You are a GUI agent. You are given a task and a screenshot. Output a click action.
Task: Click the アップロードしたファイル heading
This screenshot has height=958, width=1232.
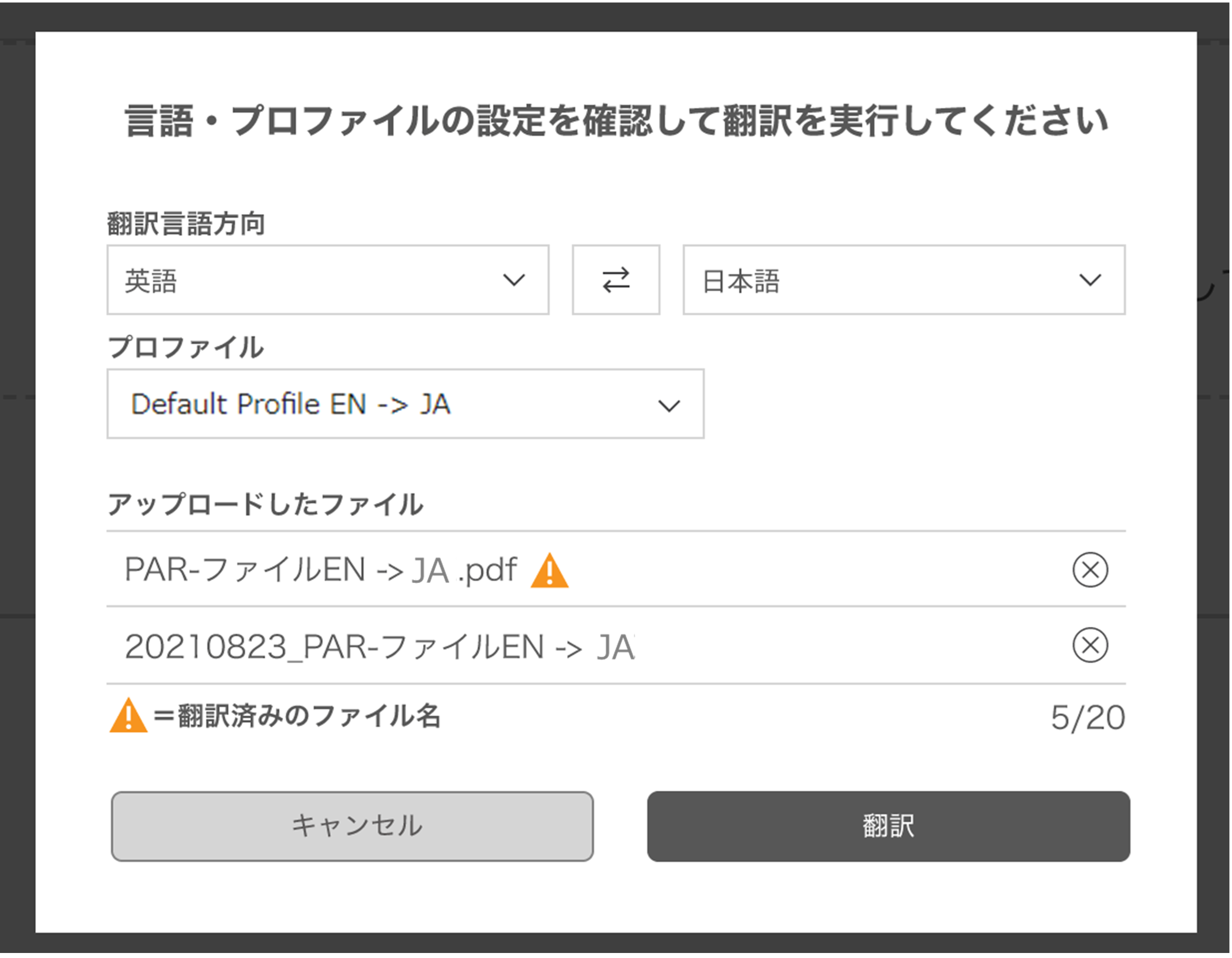pos(265,504)
